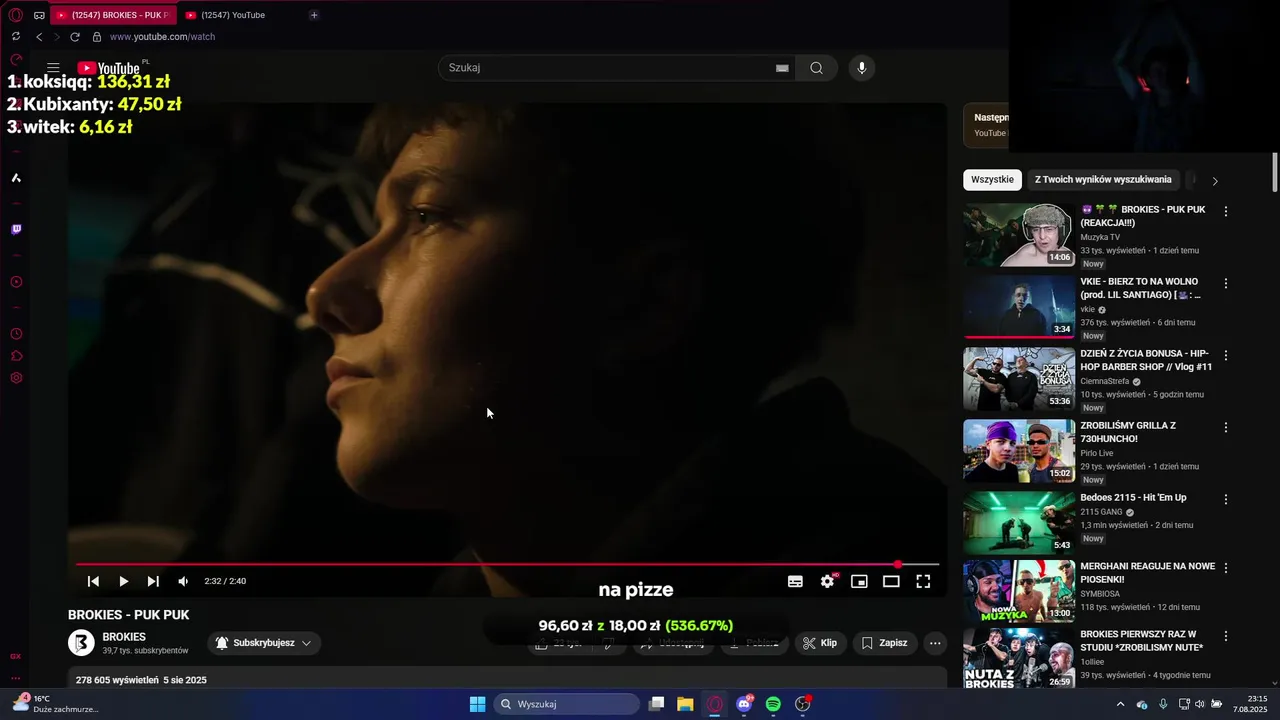Screen dimensions: 1280x720
Task: Open Discord from the taskbar
Action: tap(744, 704)
